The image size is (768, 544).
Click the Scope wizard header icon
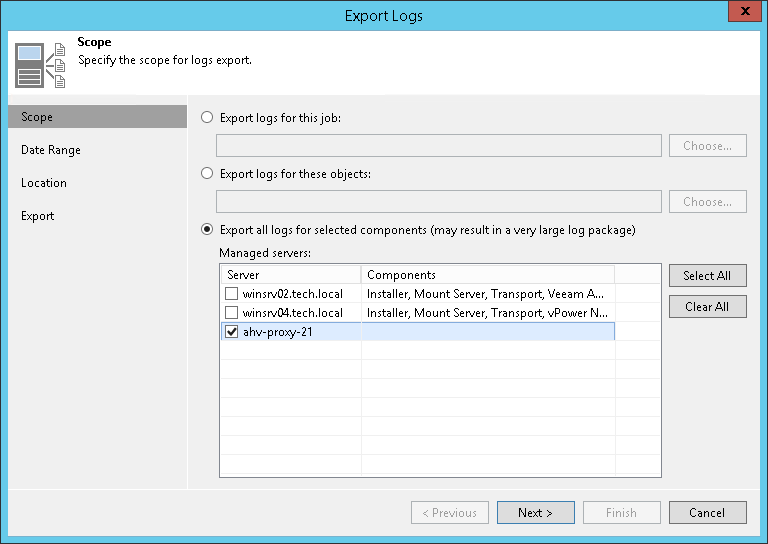(x=40, y=65)
